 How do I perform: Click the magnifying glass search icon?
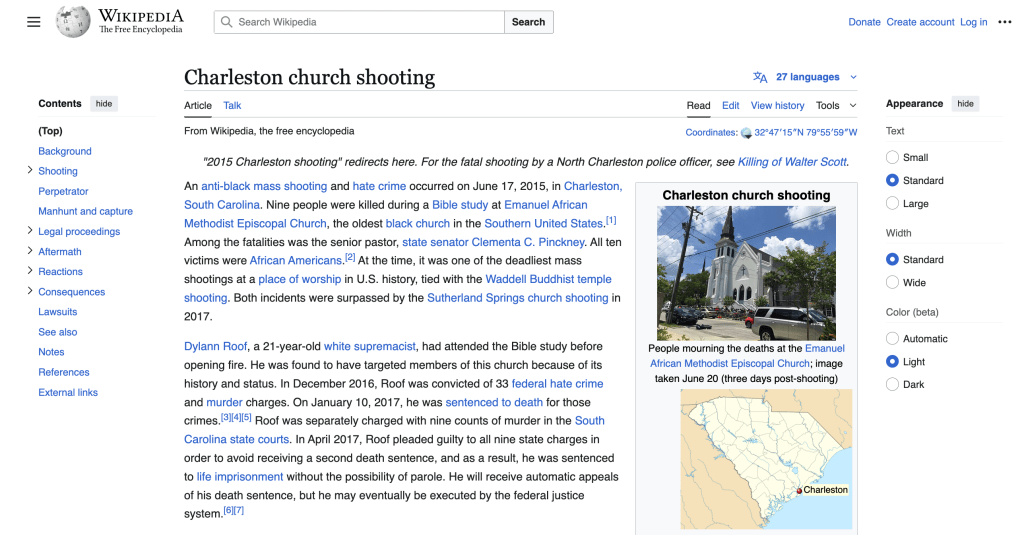[x=227, y=22]
